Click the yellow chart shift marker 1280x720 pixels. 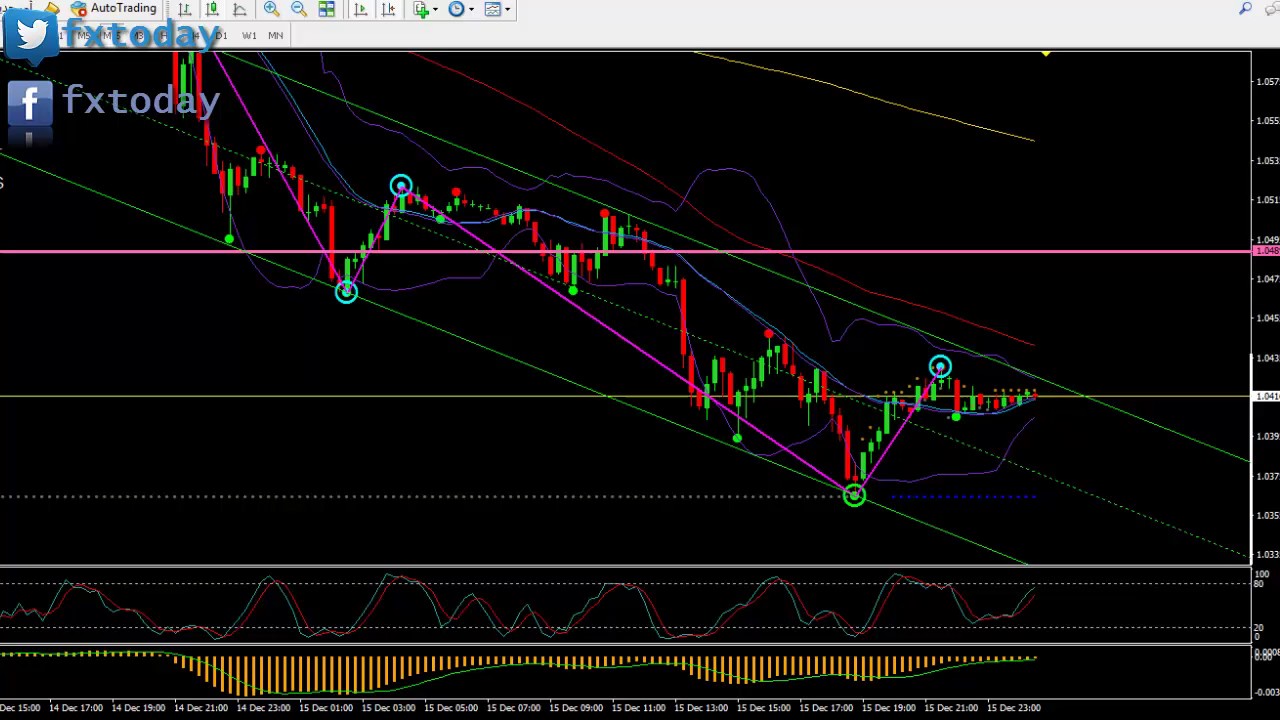(x=1045, y=54)
